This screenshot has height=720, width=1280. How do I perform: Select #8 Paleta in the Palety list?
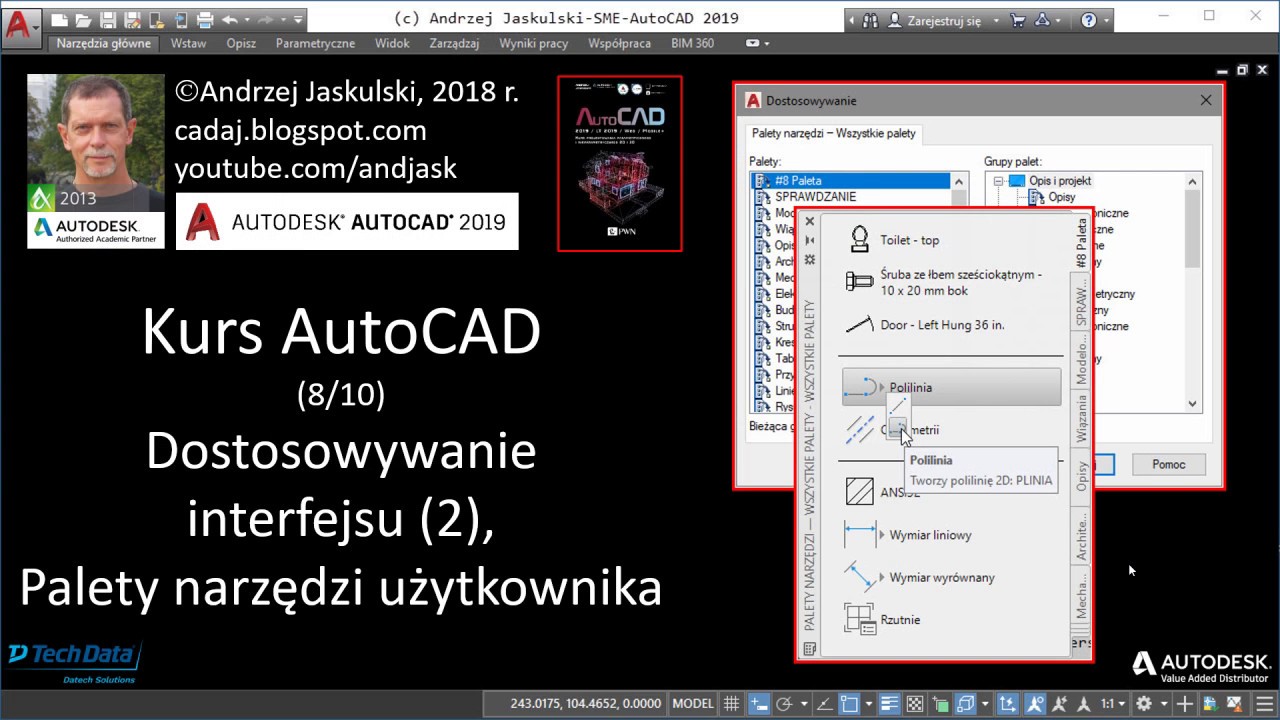[849, 181]
